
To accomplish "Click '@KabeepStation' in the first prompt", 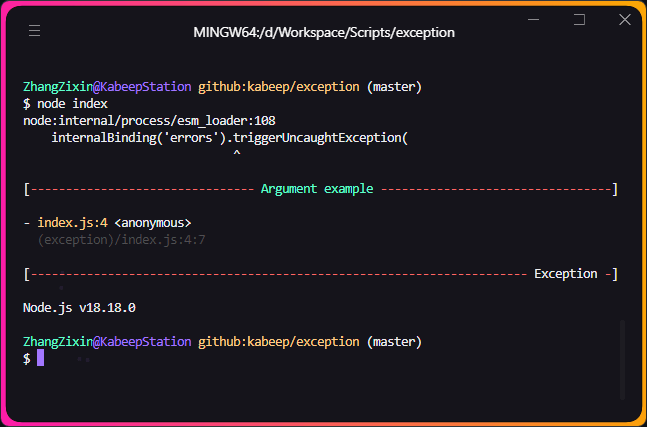I will click(142, 87).
